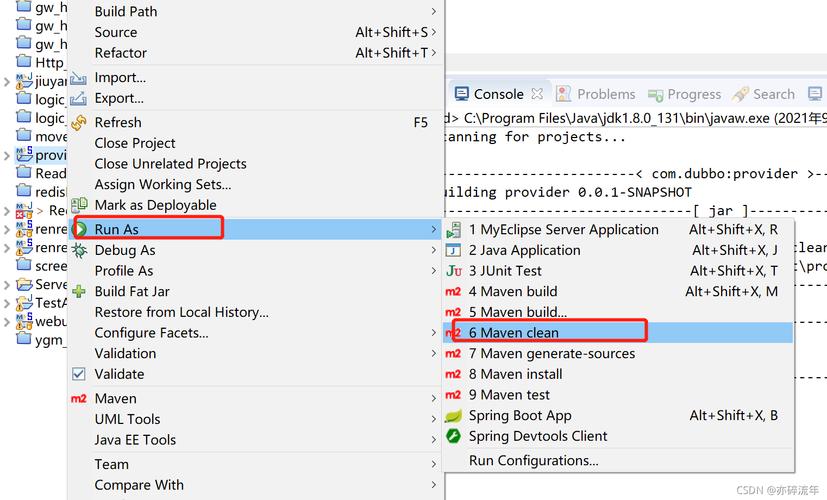Expand the jiuyan project tree node
Image resolution: width=827 pixels, height=500 pixels.
point(7,82)
